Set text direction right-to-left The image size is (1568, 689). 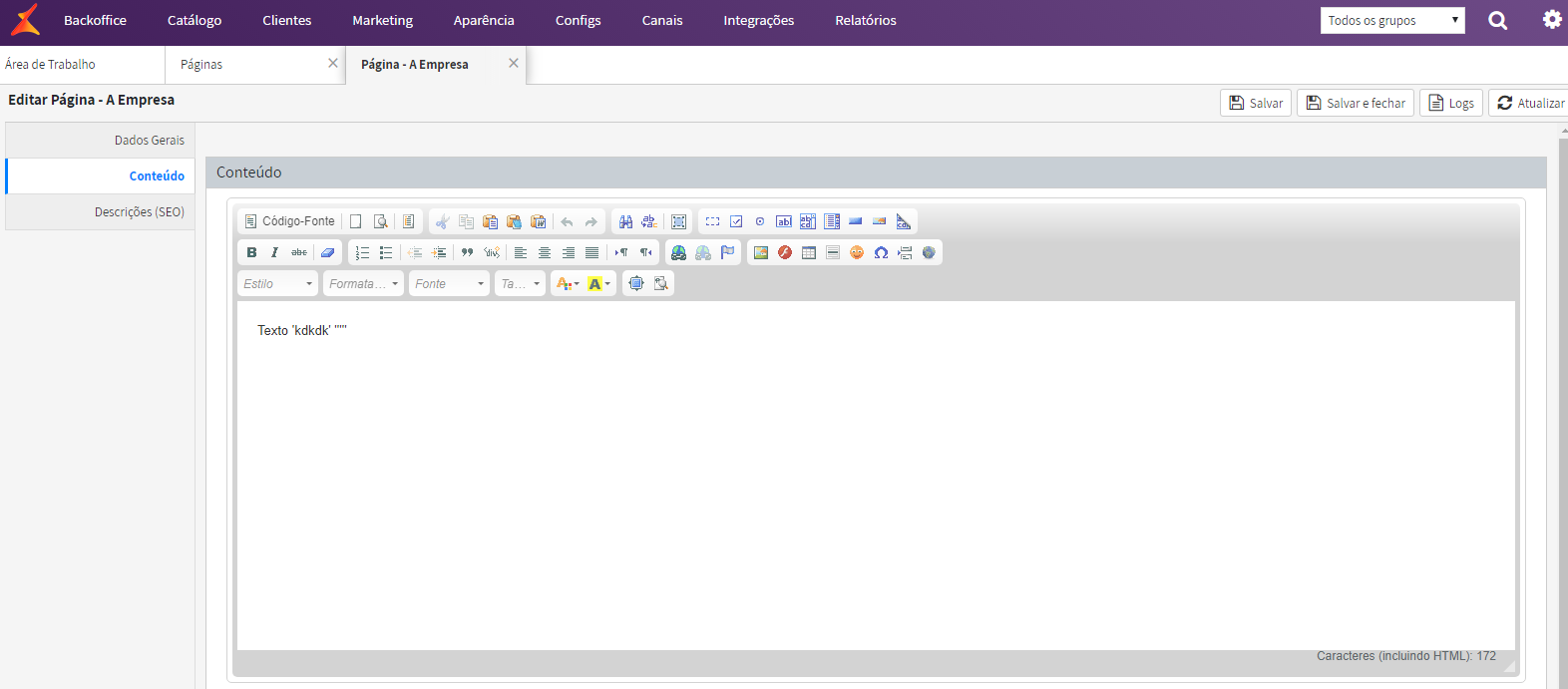point(645,252)
